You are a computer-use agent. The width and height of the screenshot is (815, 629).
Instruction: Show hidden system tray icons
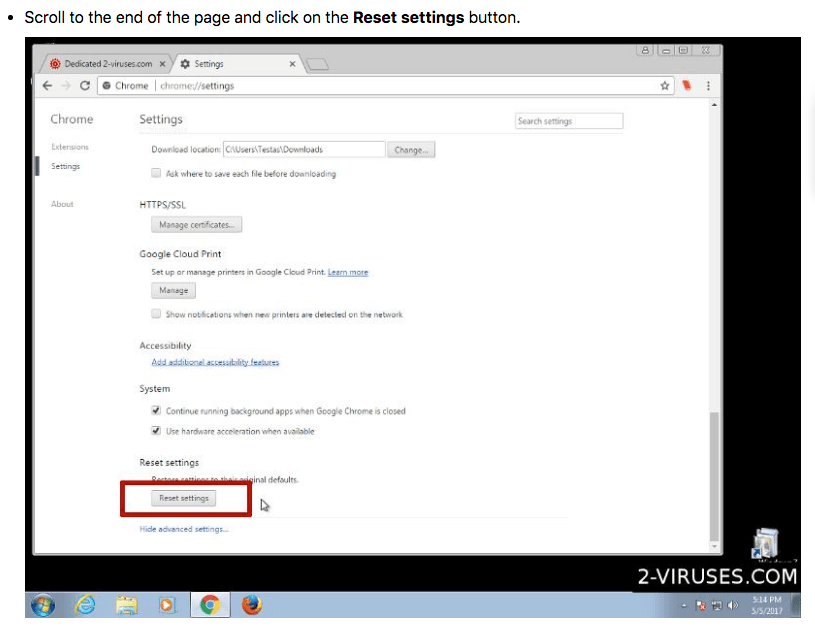[x=684, y=606]
